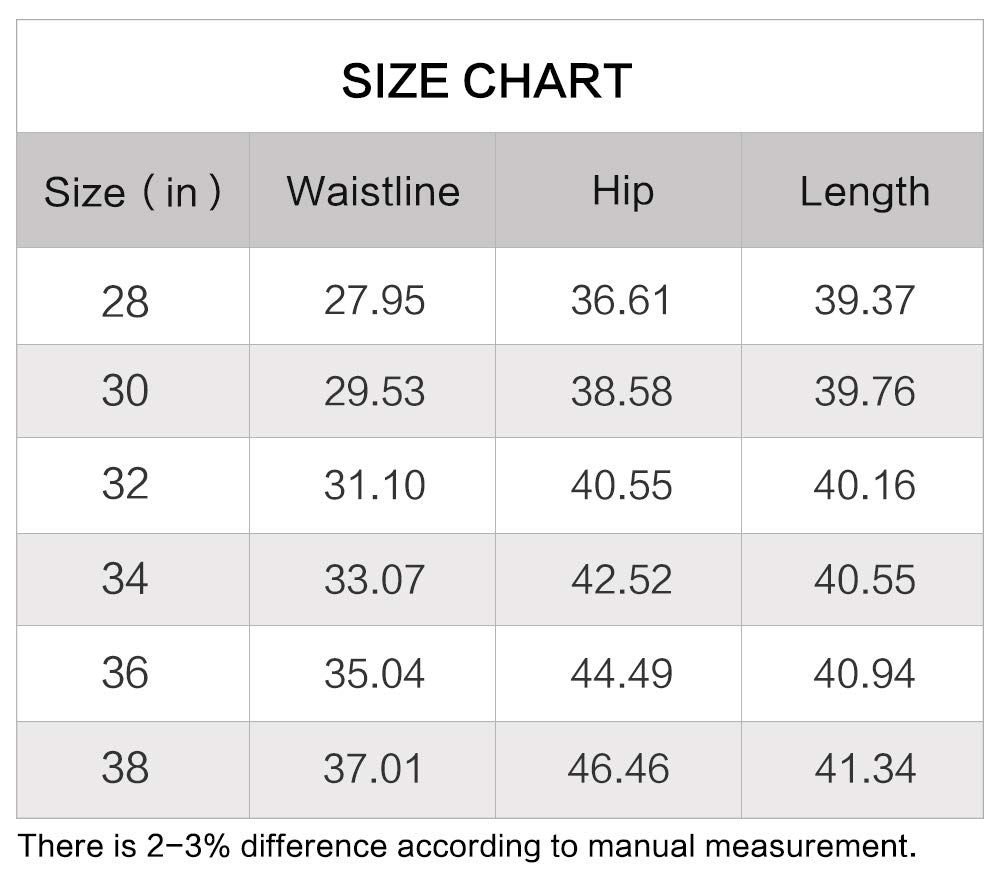The height and width of the screenshot is (876, 1001).
Task: Select waistline value 31.10
Action: click(x=374, y=485)
